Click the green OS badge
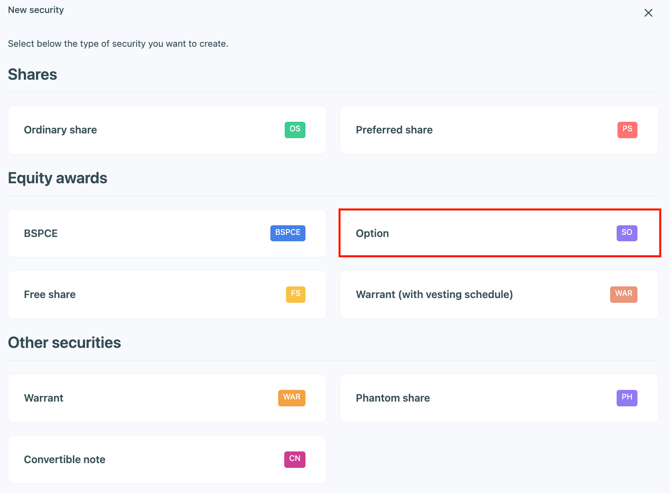670x493 pixels. [294, 130]
